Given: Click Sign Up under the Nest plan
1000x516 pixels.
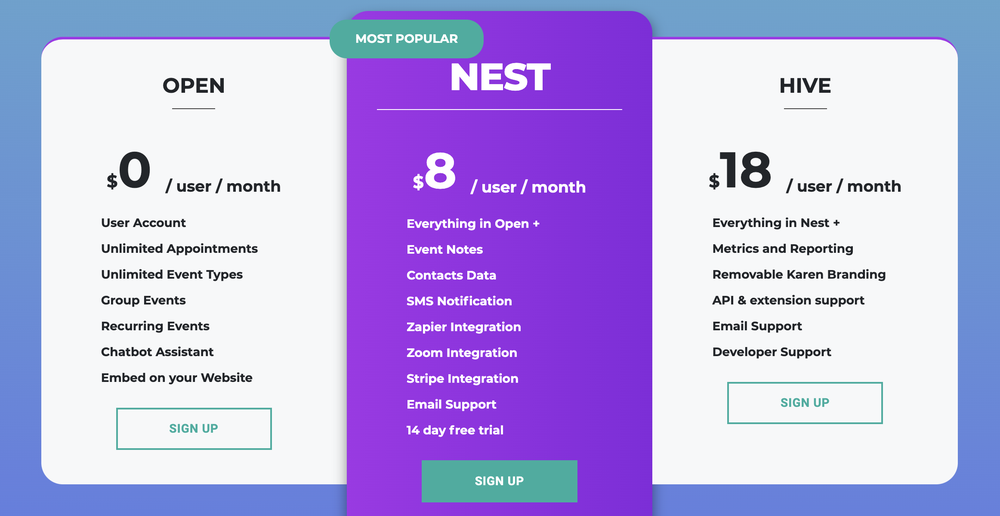Looking at the screenshot, I should pos(499,481).
